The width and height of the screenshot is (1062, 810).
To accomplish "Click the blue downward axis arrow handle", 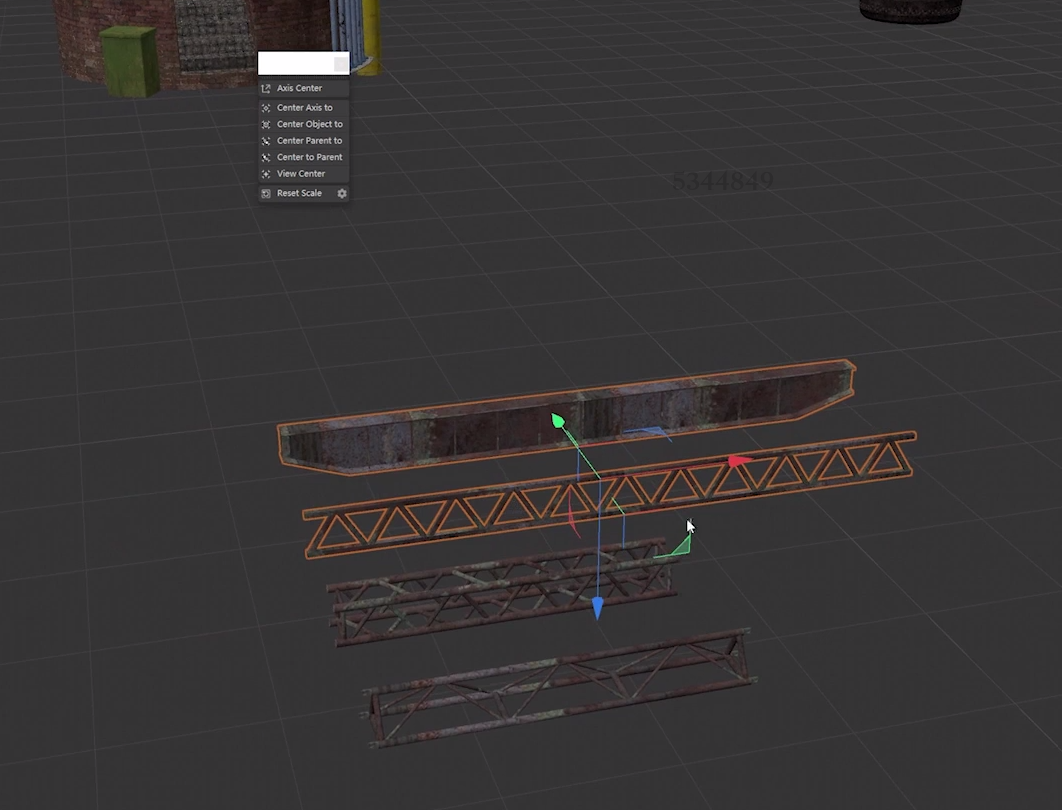I will click(x=597, y=608).
